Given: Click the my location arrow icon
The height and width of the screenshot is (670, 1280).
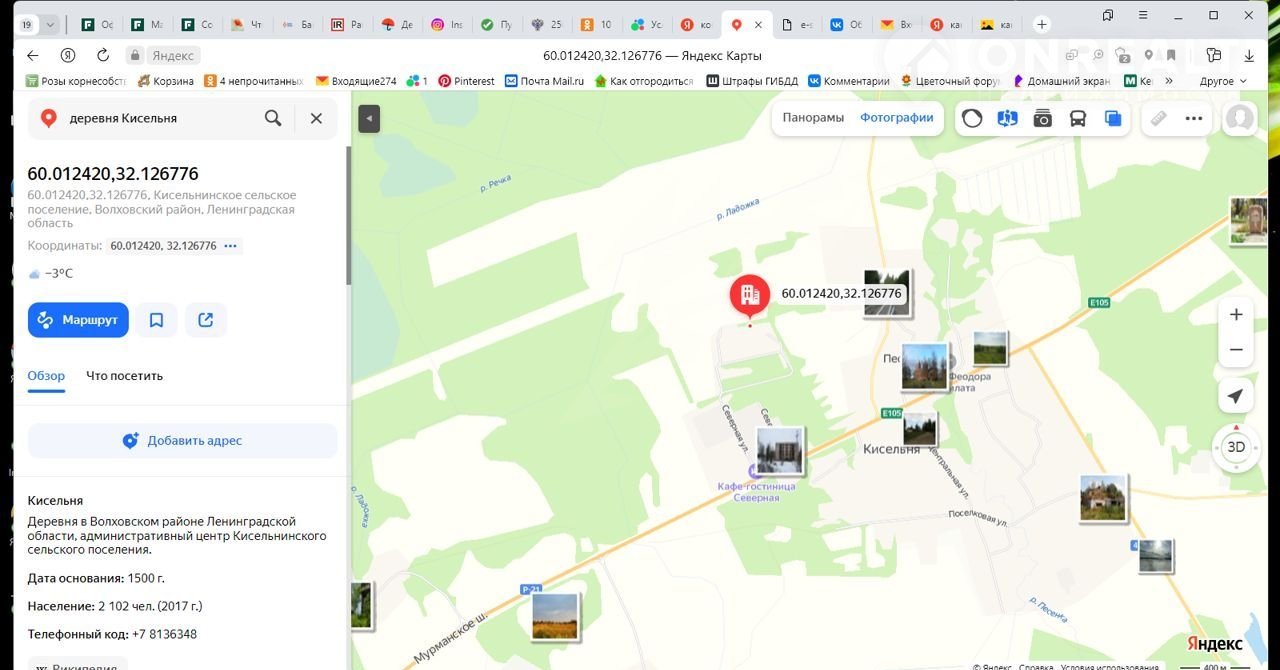Looking at the screenshot, I should 1236,396.
